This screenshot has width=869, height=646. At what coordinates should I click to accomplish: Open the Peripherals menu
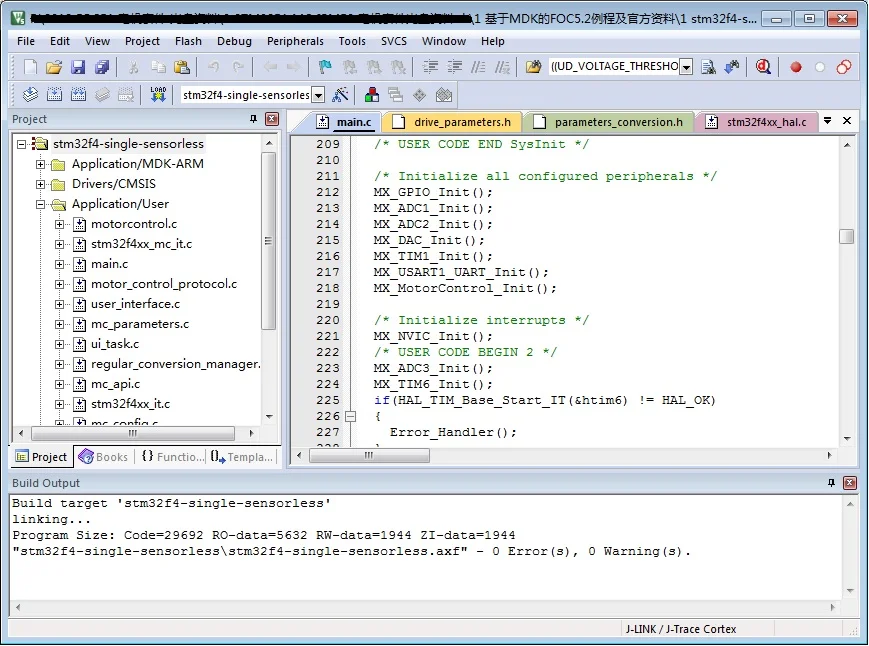295,41
